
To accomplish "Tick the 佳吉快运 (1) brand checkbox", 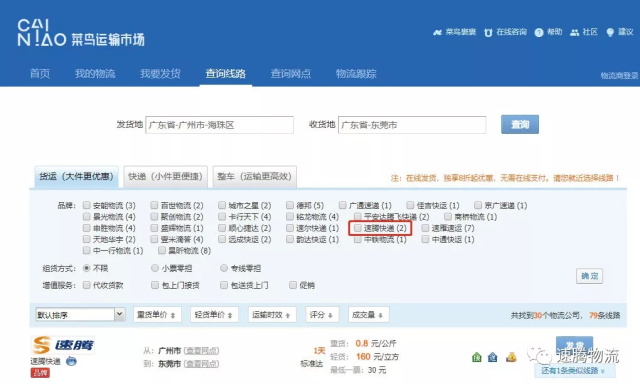I will 410,205.
